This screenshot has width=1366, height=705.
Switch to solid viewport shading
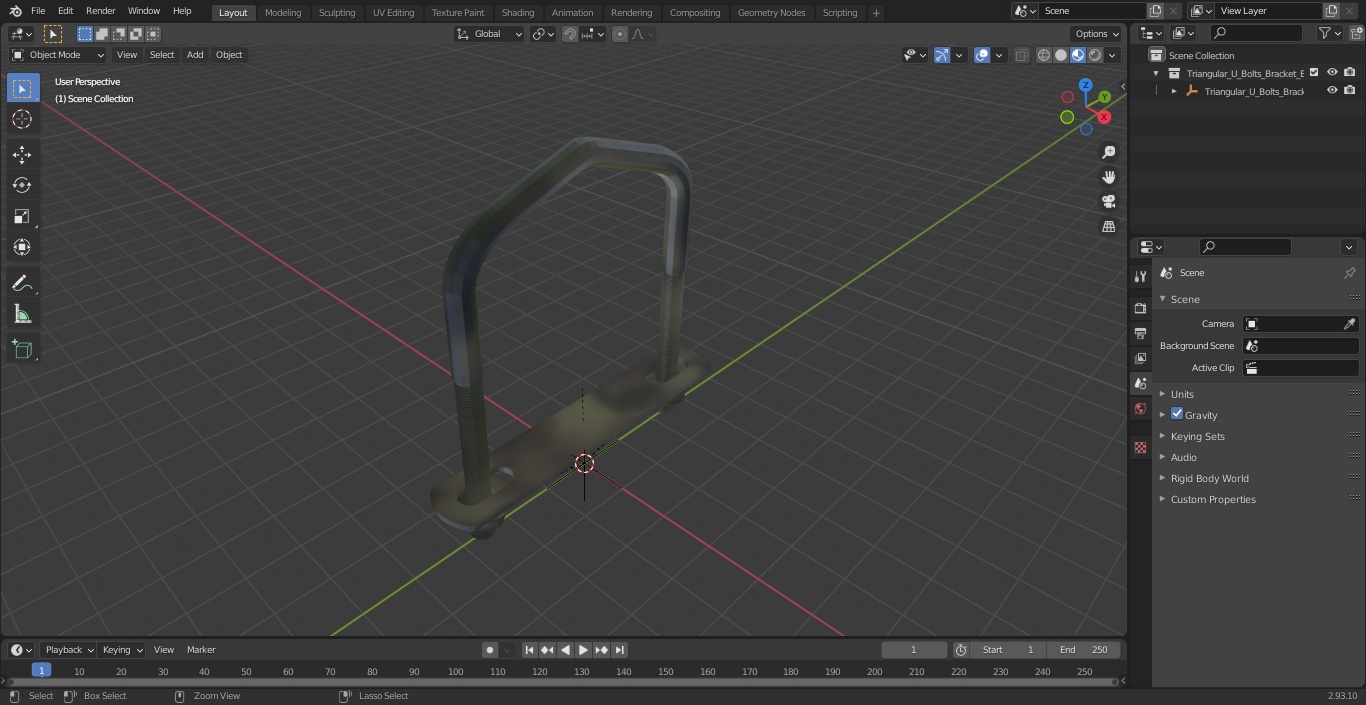(x=1061, y=55)
